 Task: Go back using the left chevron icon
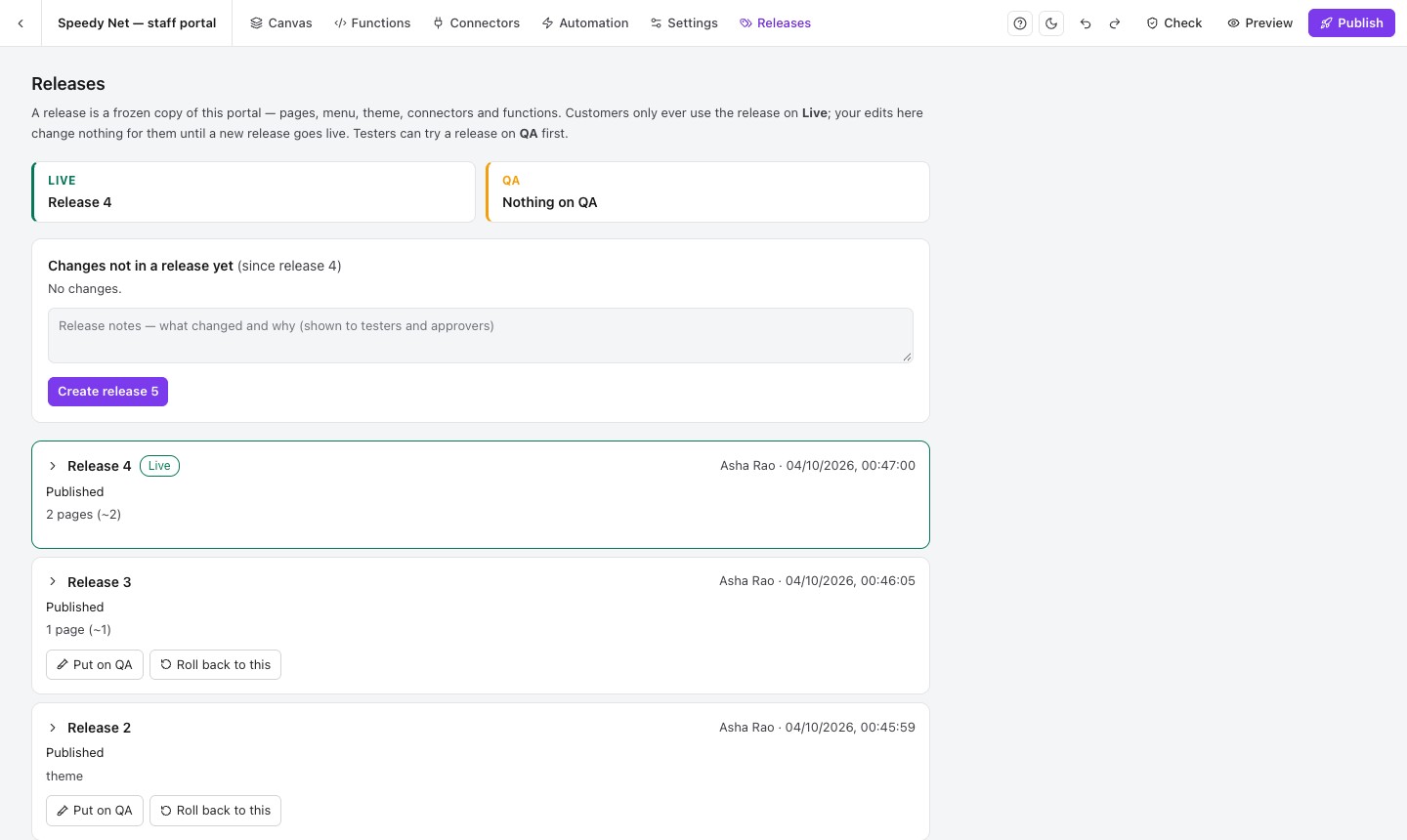(21, 22)
